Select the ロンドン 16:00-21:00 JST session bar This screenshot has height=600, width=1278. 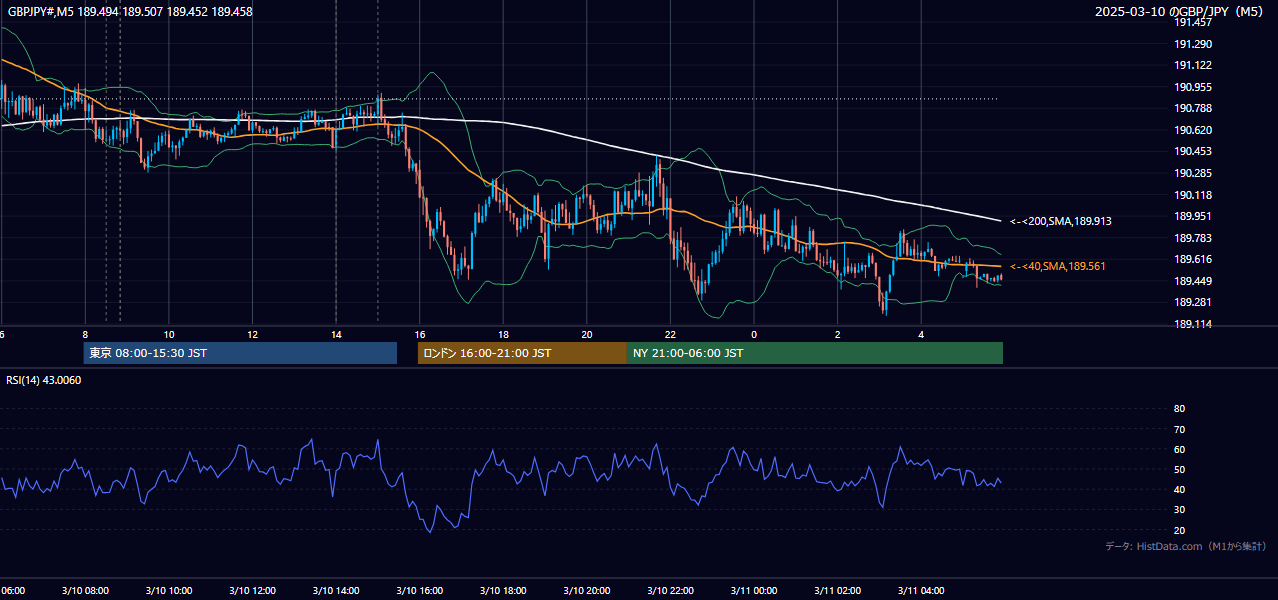[x=522, y=353]
